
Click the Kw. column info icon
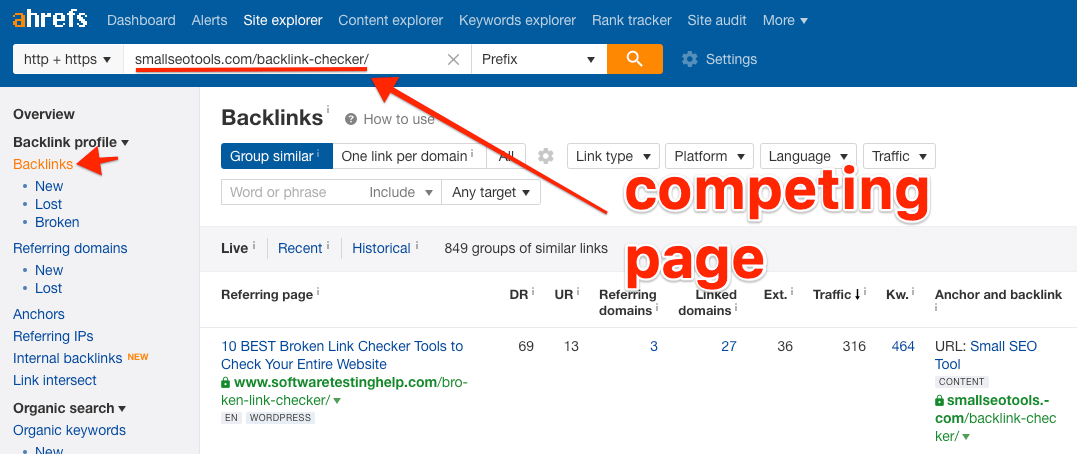click(914, 291)
